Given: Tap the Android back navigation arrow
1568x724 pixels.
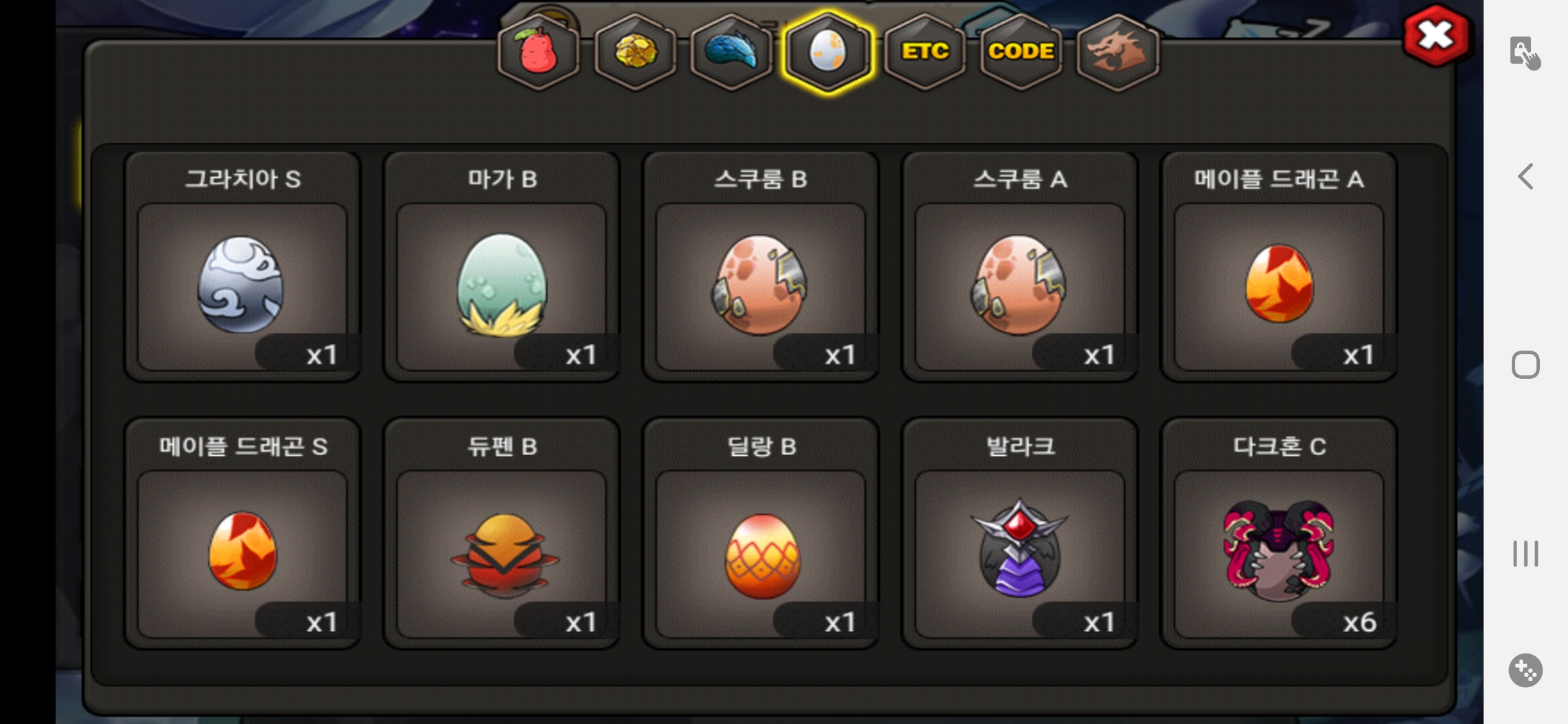Looking at the screenshot, I should [1525, 176].
